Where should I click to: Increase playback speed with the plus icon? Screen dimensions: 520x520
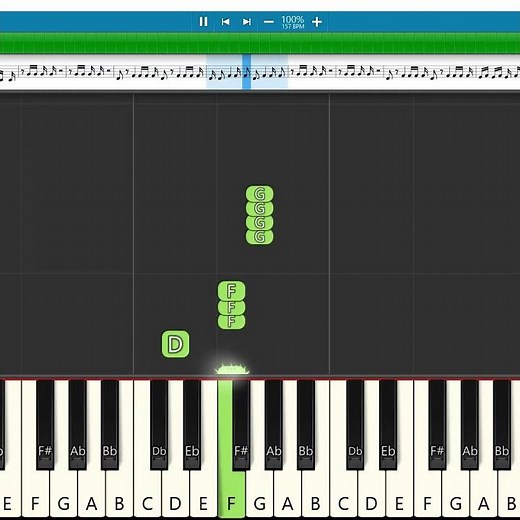coord(317,22)
